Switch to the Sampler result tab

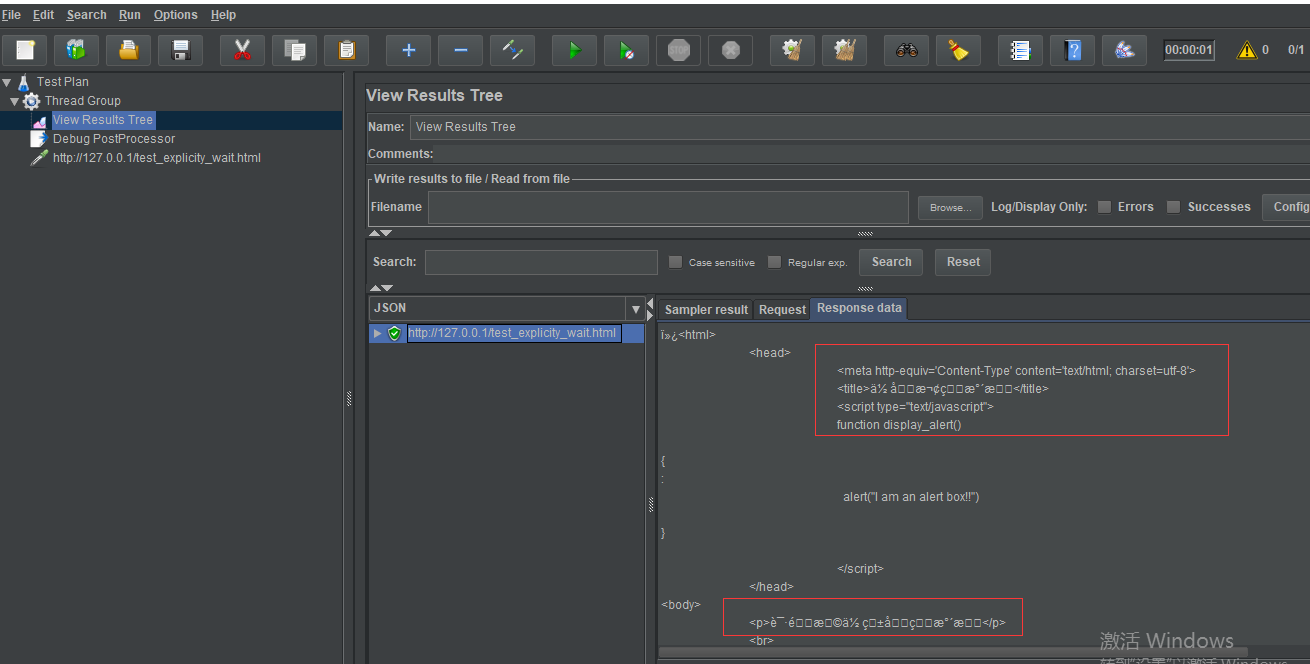click(x=706, y=310)
